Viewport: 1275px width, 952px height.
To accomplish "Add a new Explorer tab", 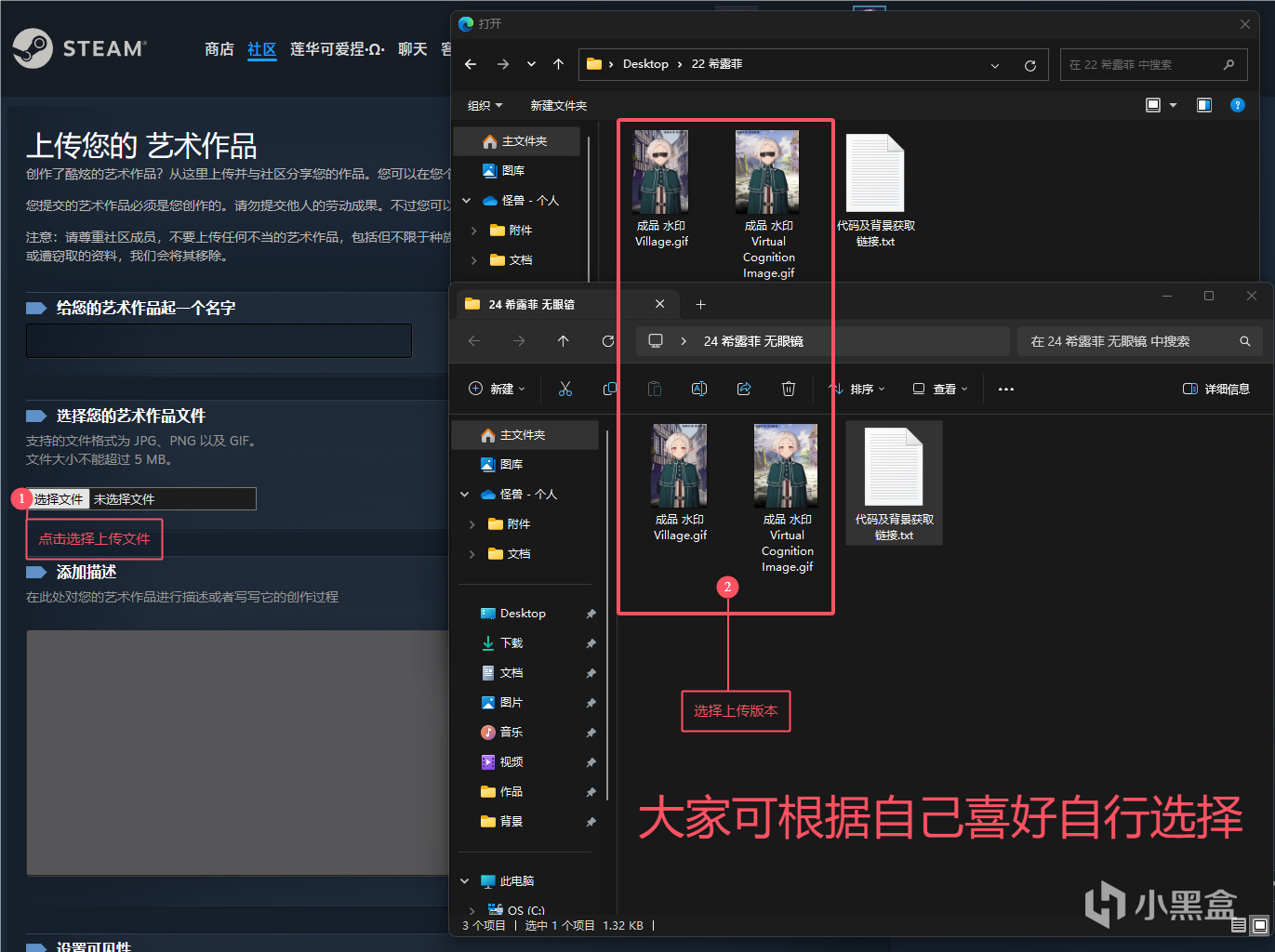I will tap(701, 304).
